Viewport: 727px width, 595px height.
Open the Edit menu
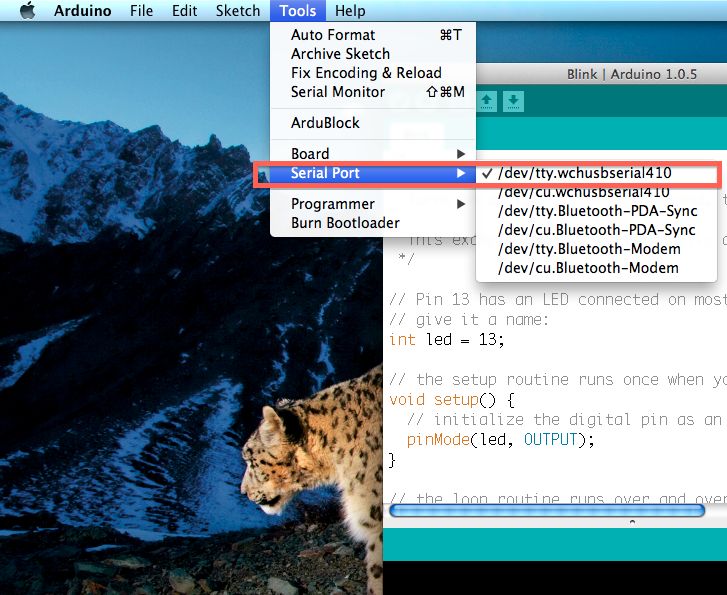[185, 10]
